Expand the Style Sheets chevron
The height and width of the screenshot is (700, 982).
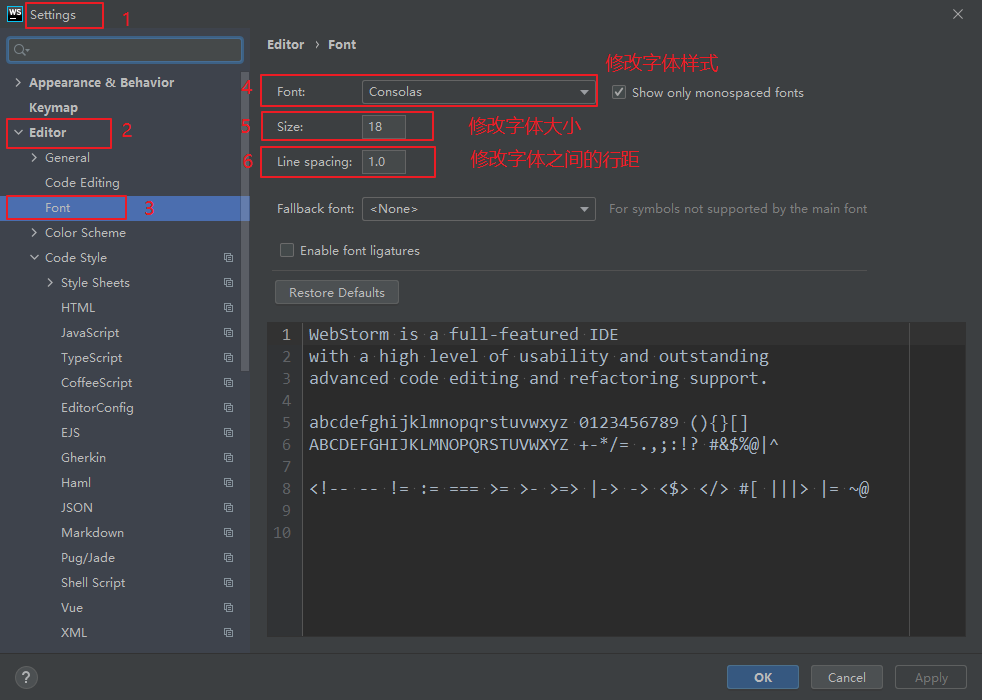[50, 282]
